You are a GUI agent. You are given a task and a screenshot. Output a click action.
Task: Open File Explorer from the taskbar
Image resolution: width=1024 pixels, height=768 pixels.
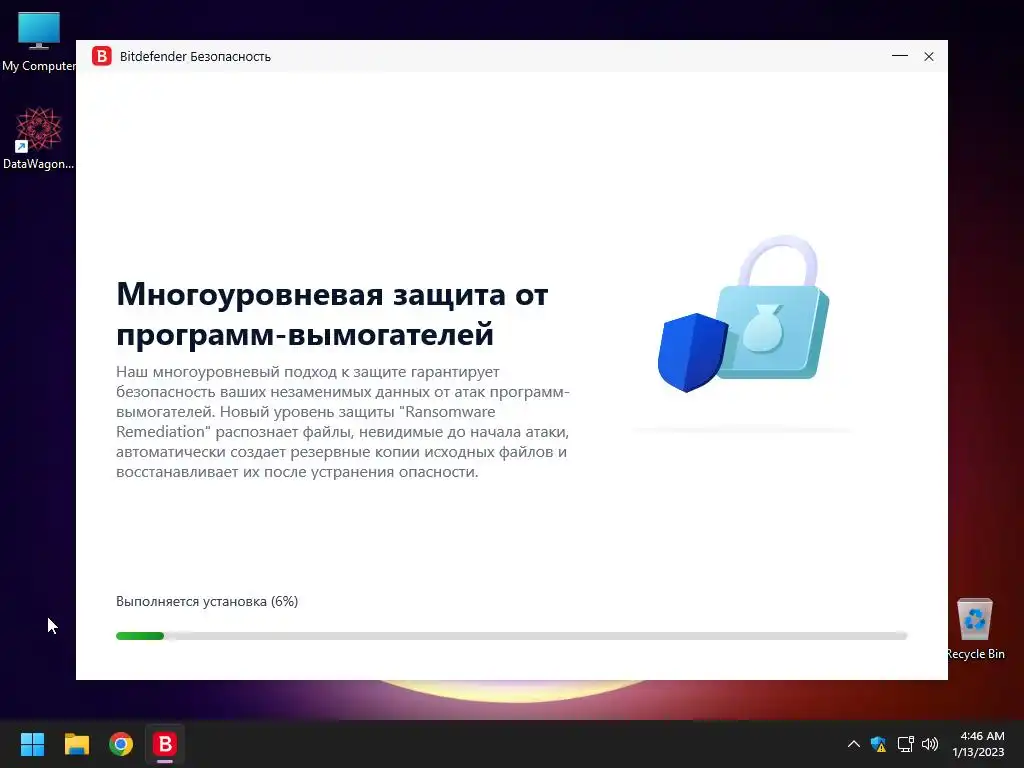pyautogui.click(x=76, y=744)
